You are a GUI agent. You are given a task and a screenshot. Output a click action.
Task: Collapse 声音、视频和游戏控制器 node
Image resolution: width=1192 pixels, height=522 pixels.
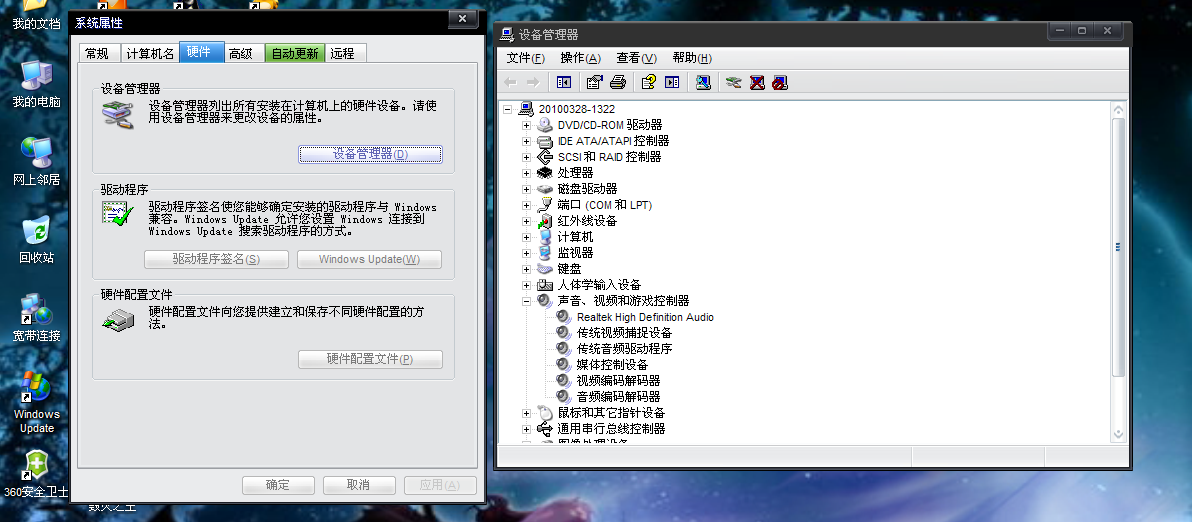point(526,301)
